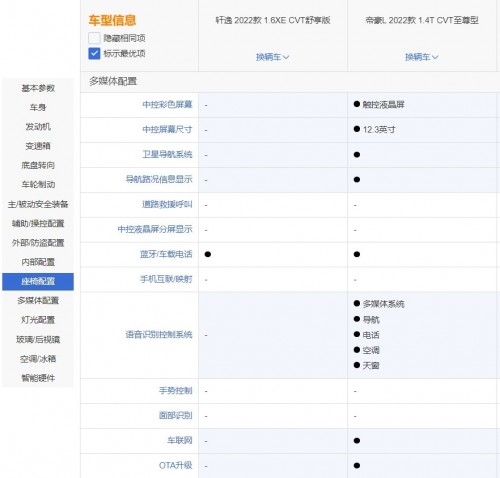Open 导航路况信息显示 link

pos(159,179)
